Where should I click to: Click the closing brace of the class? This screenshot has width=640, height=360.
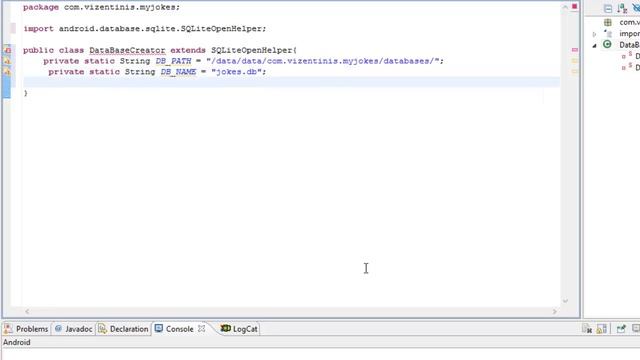(26, 93)
